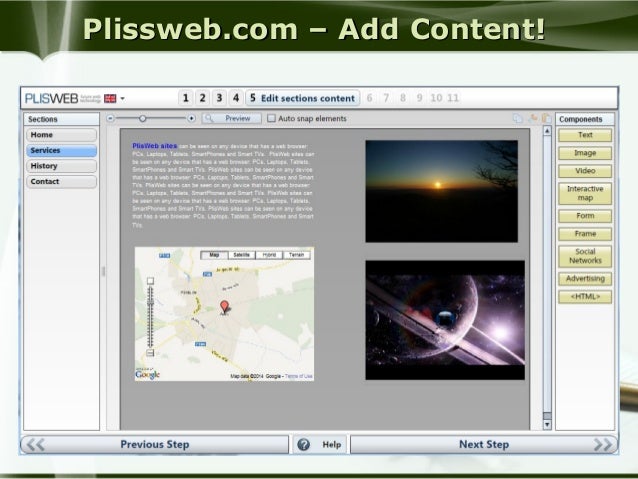638x479 pixels.
Task: Go to step 8
Action: [403, 98]
